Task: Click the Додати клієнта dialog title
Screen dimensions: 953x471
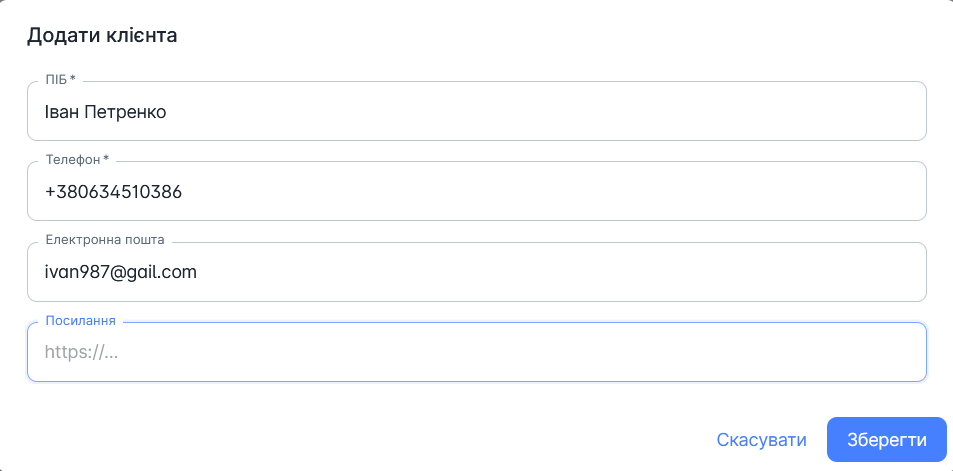Action: (102, 35)
